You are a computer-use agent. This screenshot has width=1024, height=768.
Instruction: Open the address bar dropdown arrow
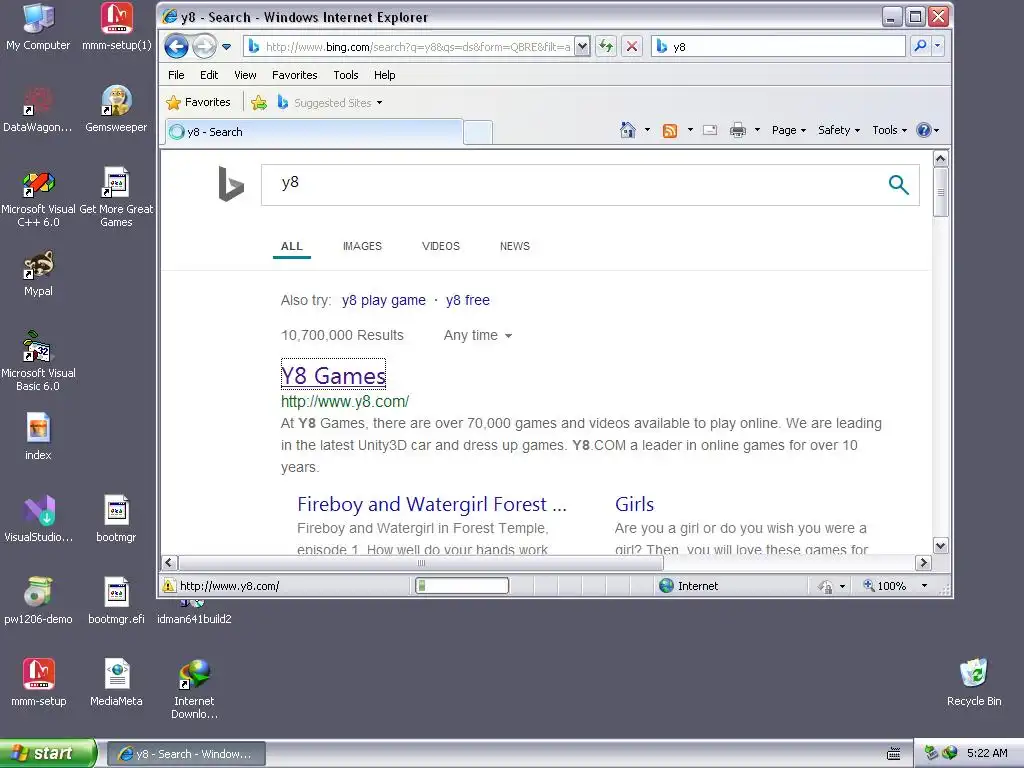(x=583, y=46)
